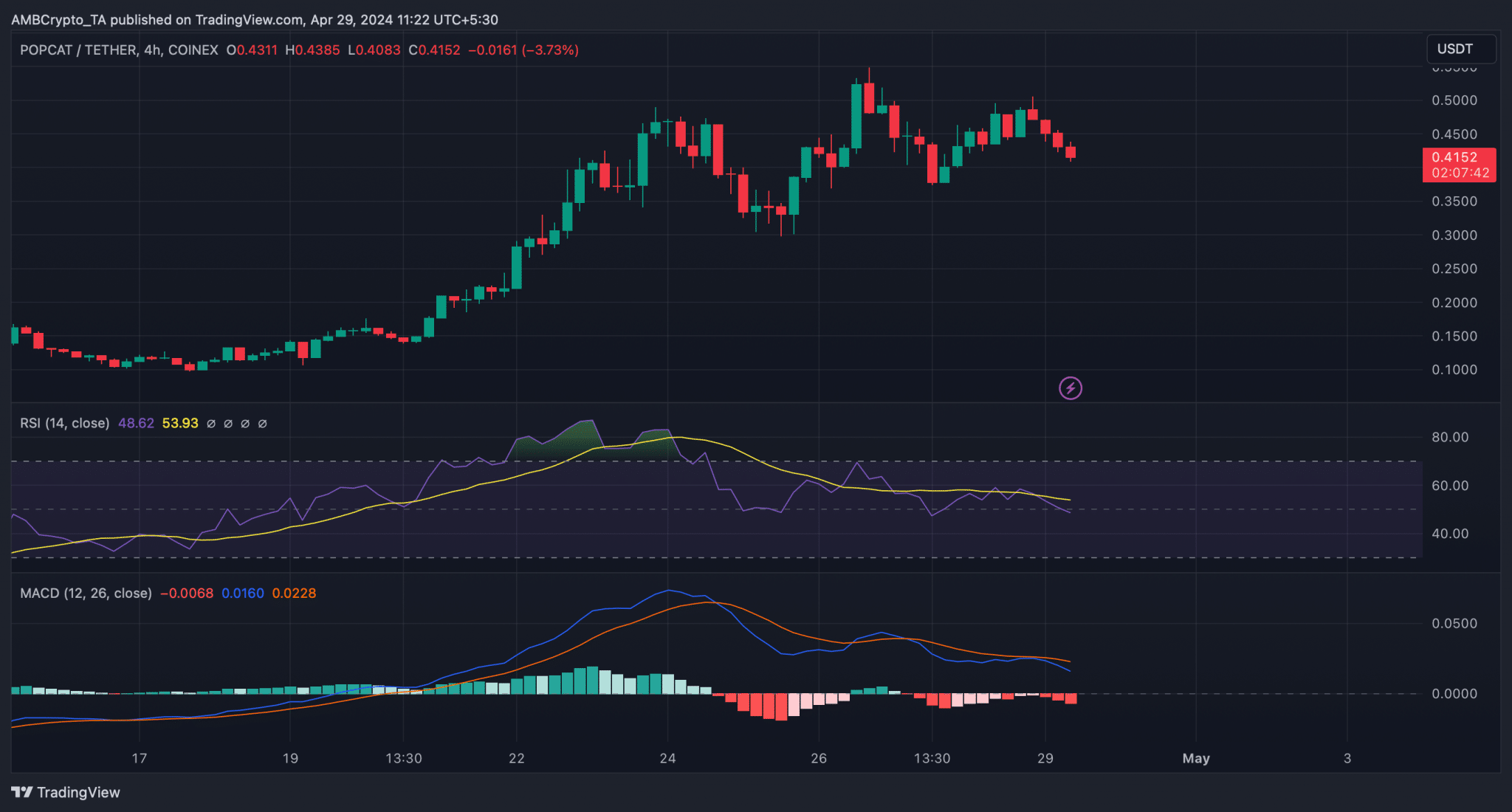The height and width of the screenshot is (812, 1512).
Task: Click the date label 29 on time axis
Action: (x=1045, y=758)
